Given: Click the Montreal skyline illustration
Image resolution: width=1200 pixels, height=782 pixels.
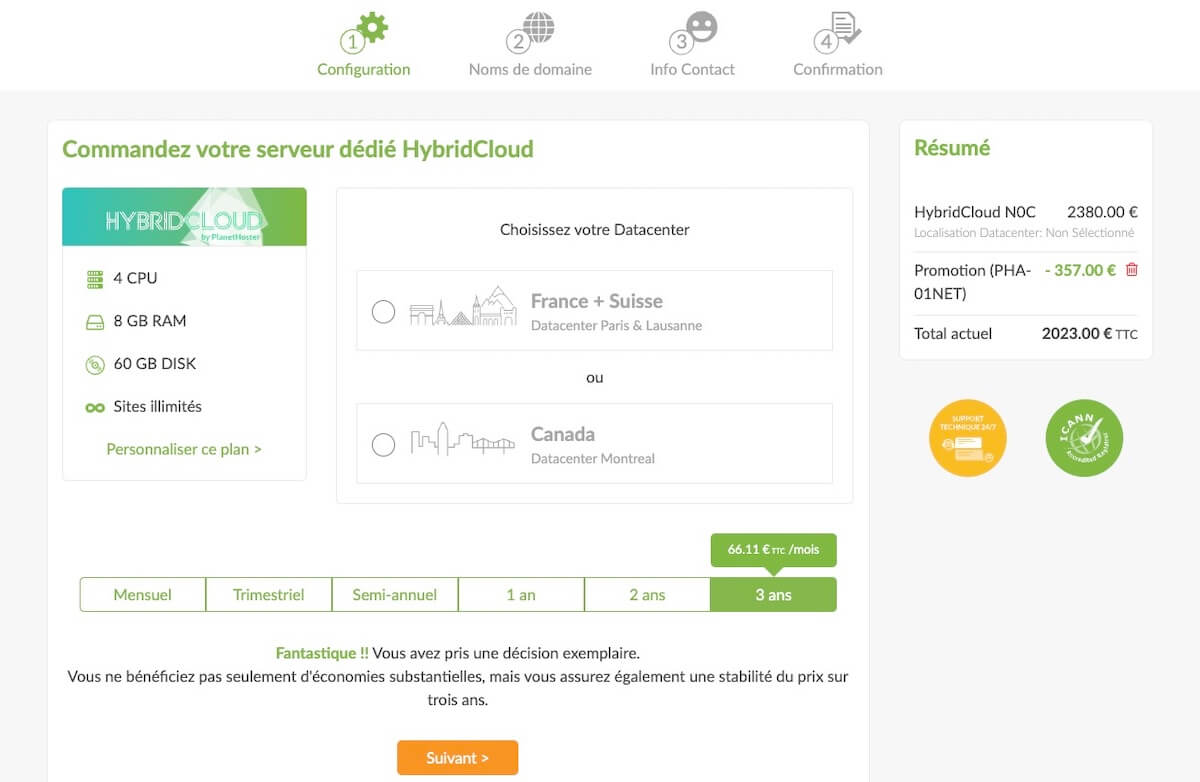Looking at the screenshot, I should point(462,440).
